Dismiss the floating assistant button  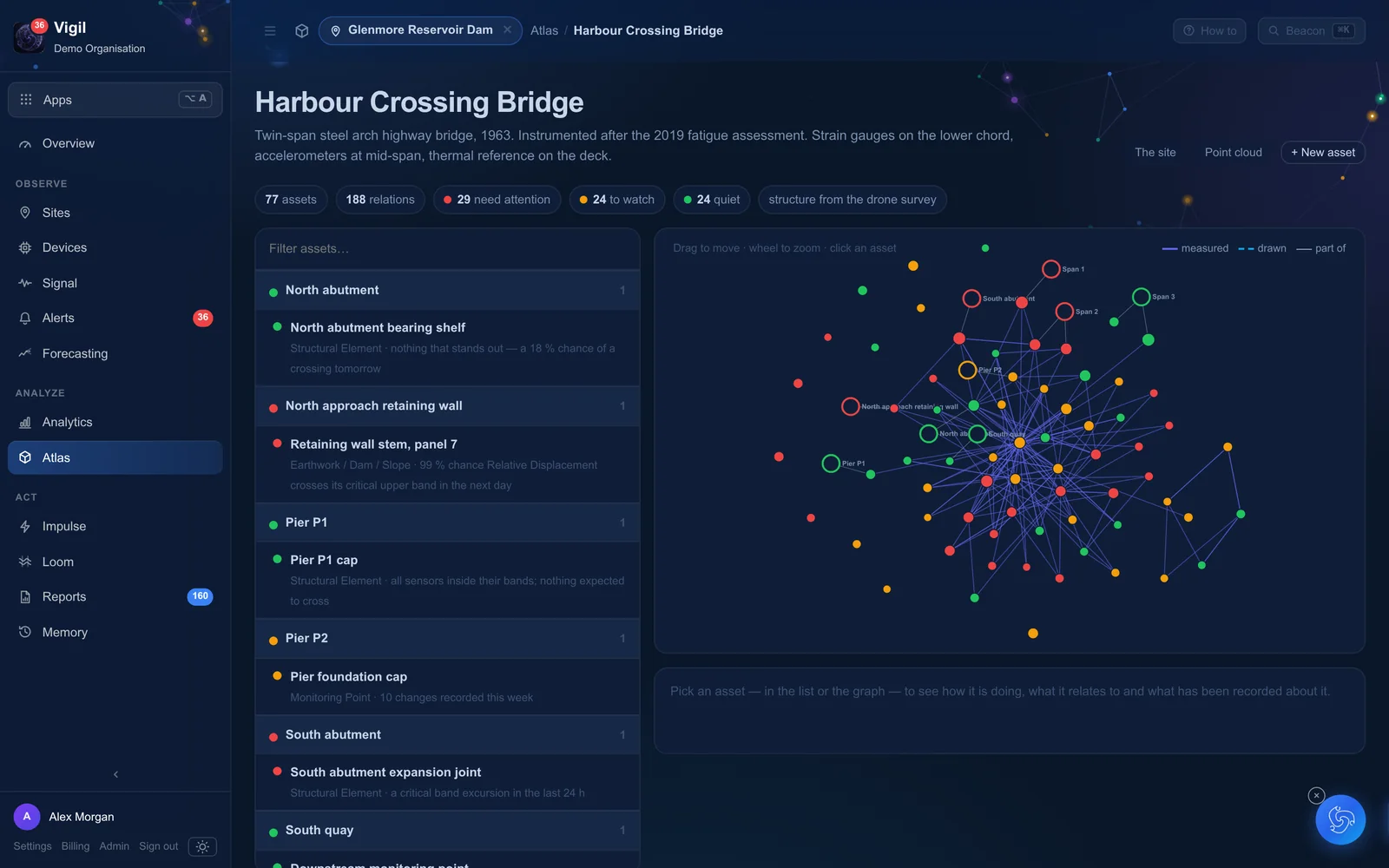(x=1316, y=795)
